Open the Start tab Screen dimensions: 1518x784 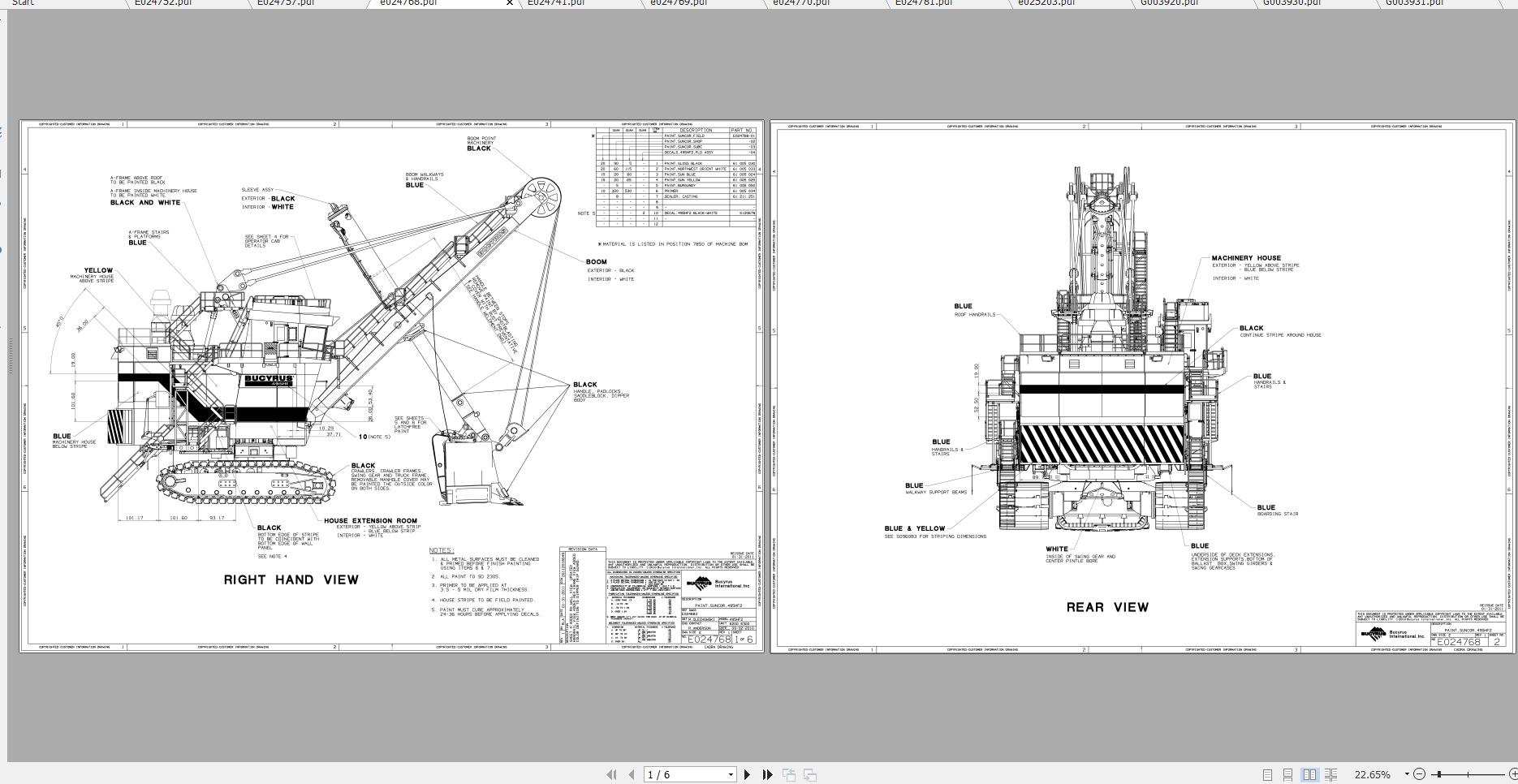(24, 3)
